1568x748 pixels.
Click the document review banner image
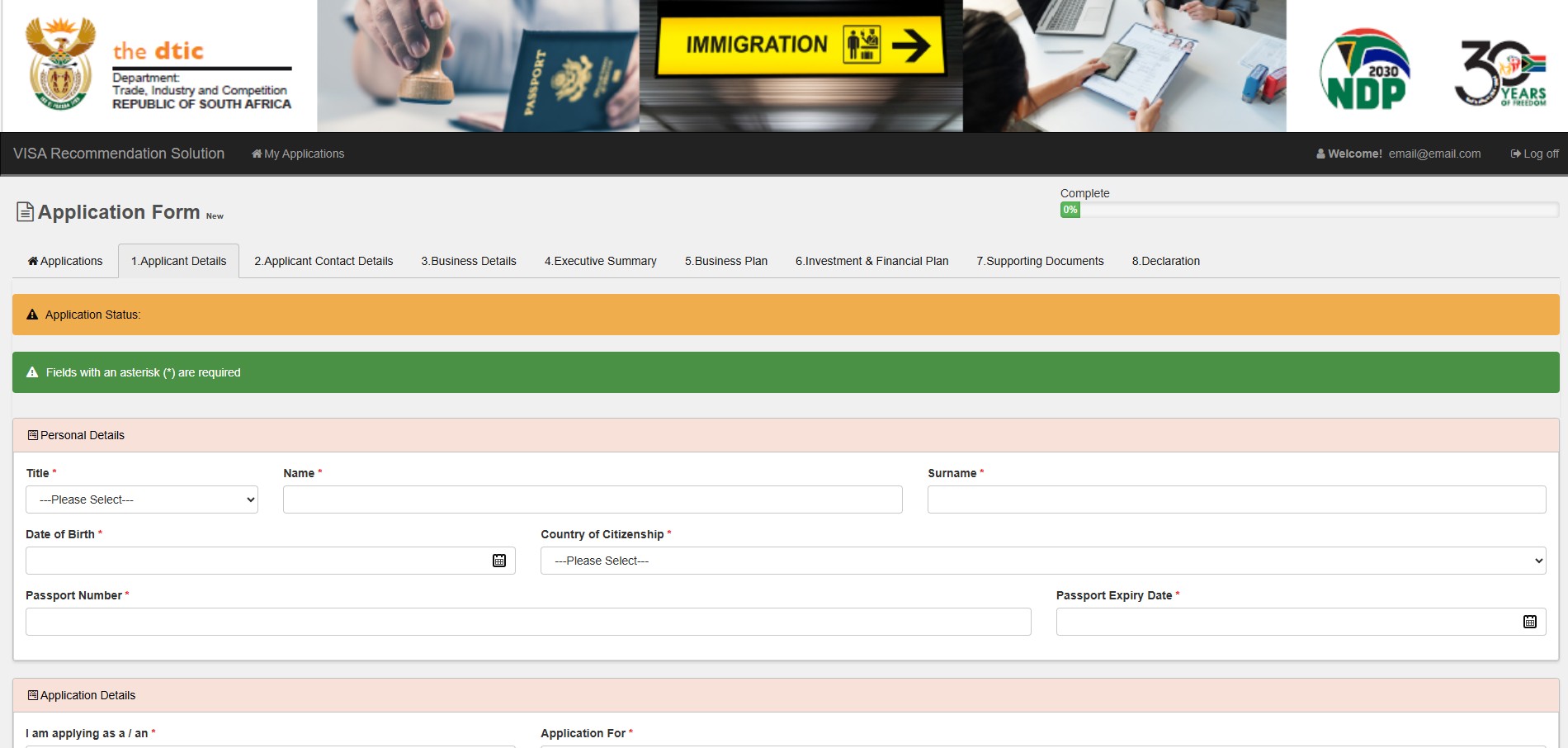1124,66
